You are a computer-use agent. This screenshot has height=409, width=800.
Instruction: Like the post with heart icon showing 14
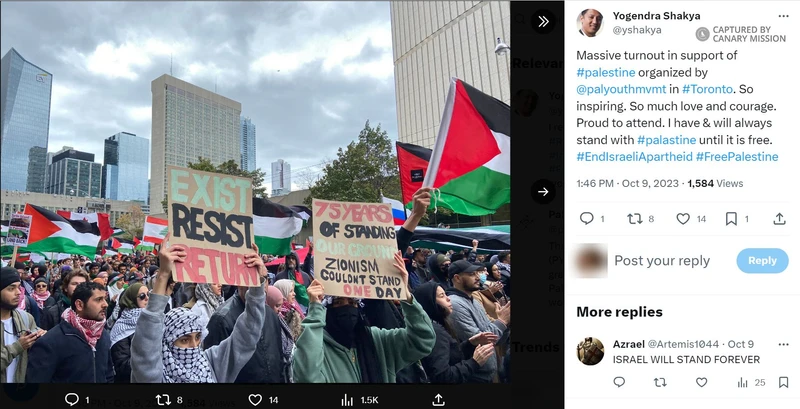683,219
